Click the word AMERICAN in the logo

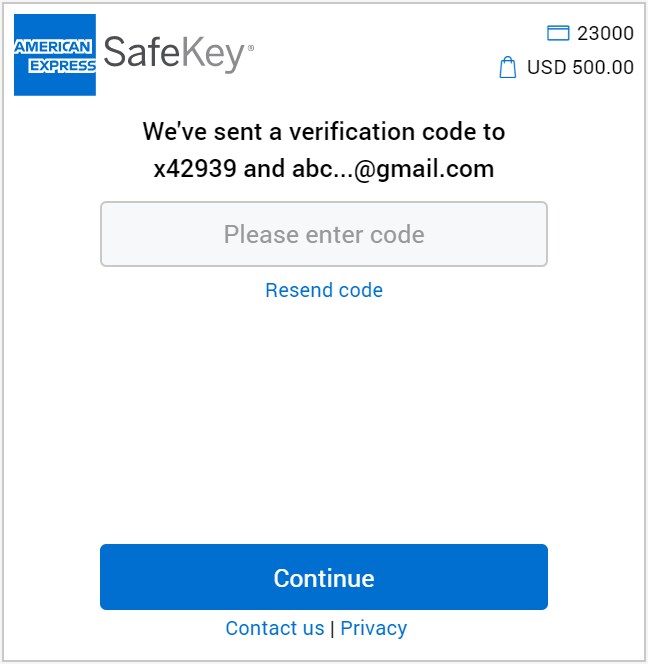click(55, 47)
